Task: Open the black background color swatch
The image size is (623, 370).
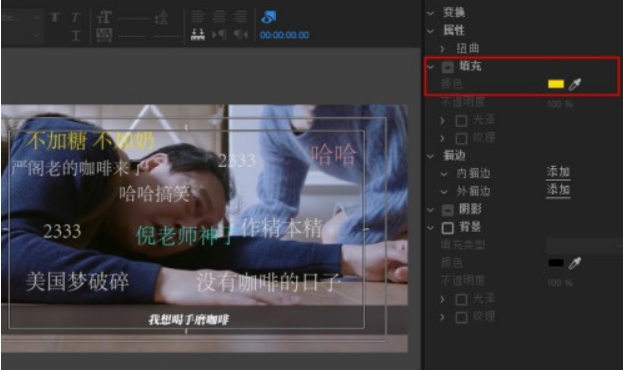Action: (x=555, y=263)
